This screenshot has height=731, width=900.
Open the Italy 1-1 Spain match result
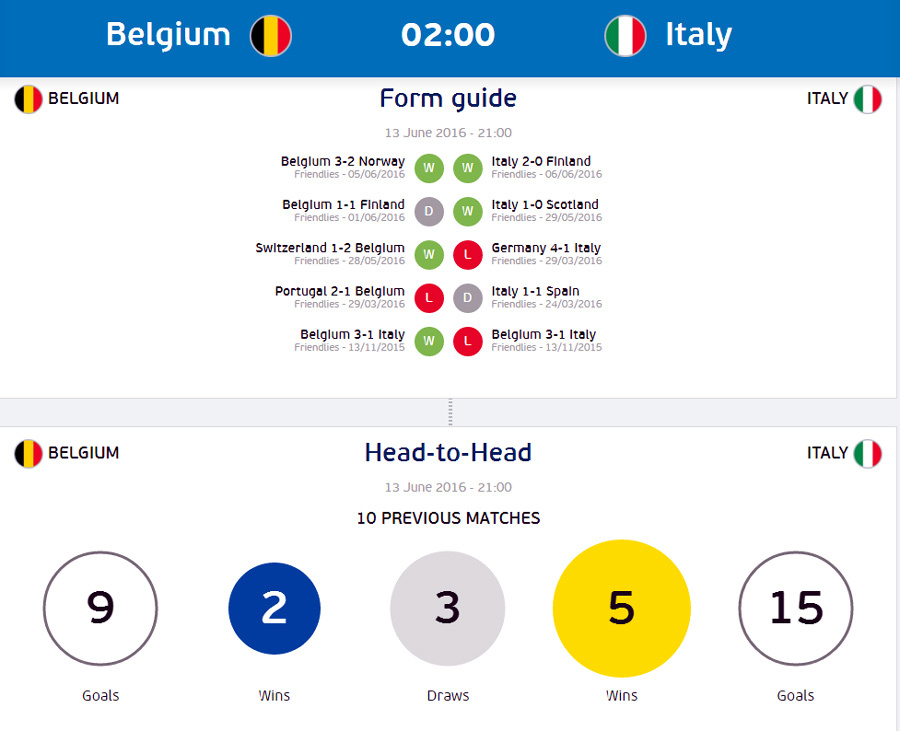click(535, 291)
